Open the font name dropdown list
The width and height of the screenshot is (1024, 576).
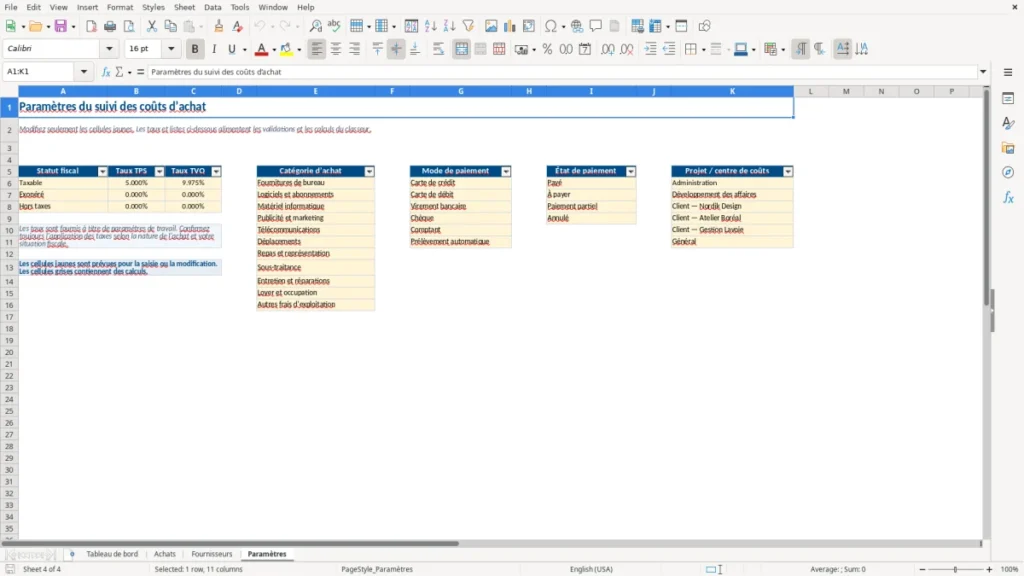(x=109, y=48)
